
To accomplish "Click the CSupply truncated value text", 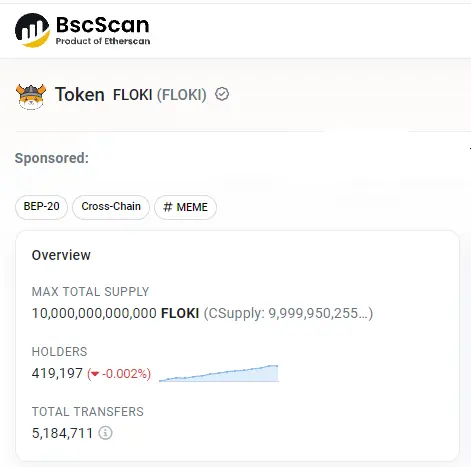I will 288,313.
